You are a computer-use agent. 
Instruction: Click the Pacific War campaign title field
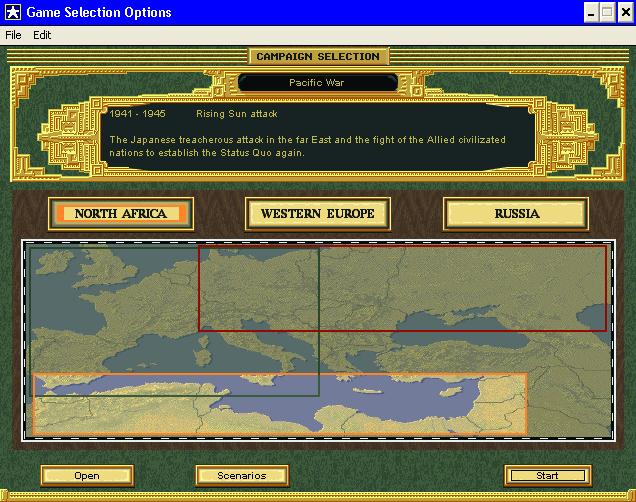coord(317,83)
